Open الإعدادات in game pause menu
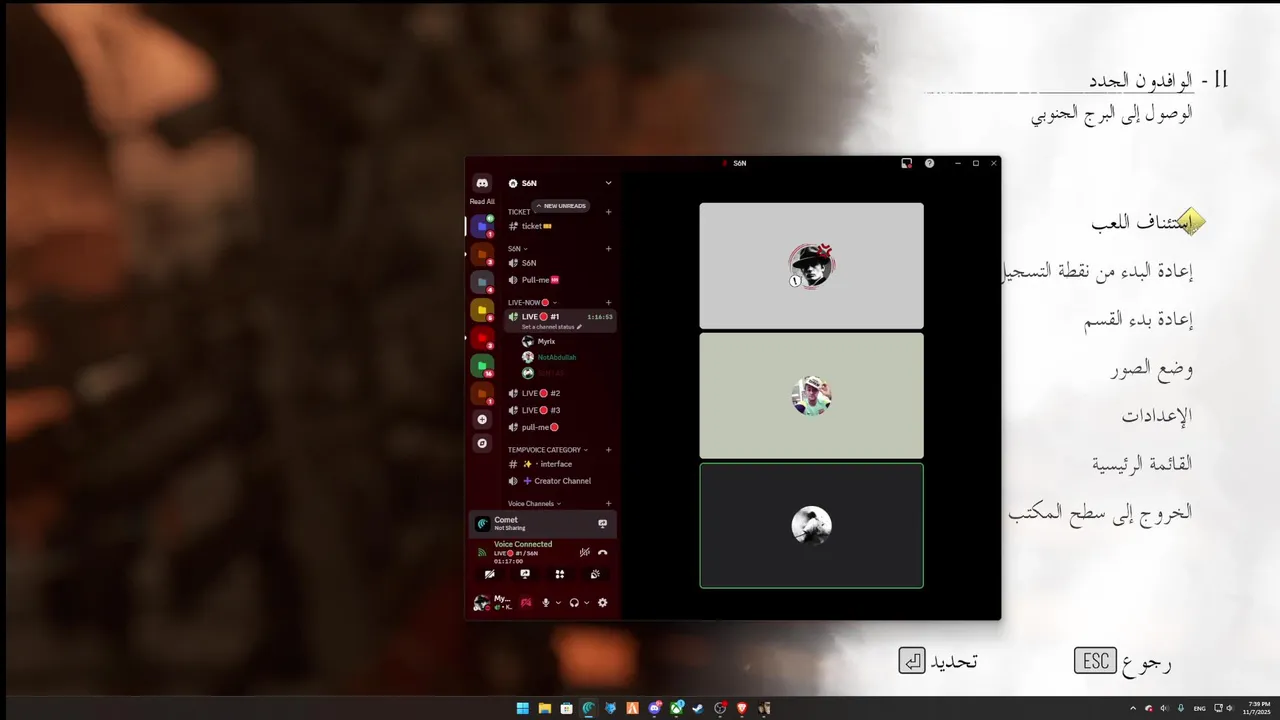The width and height of the screenshot is (1280, 720). (x=1156, y=416)
